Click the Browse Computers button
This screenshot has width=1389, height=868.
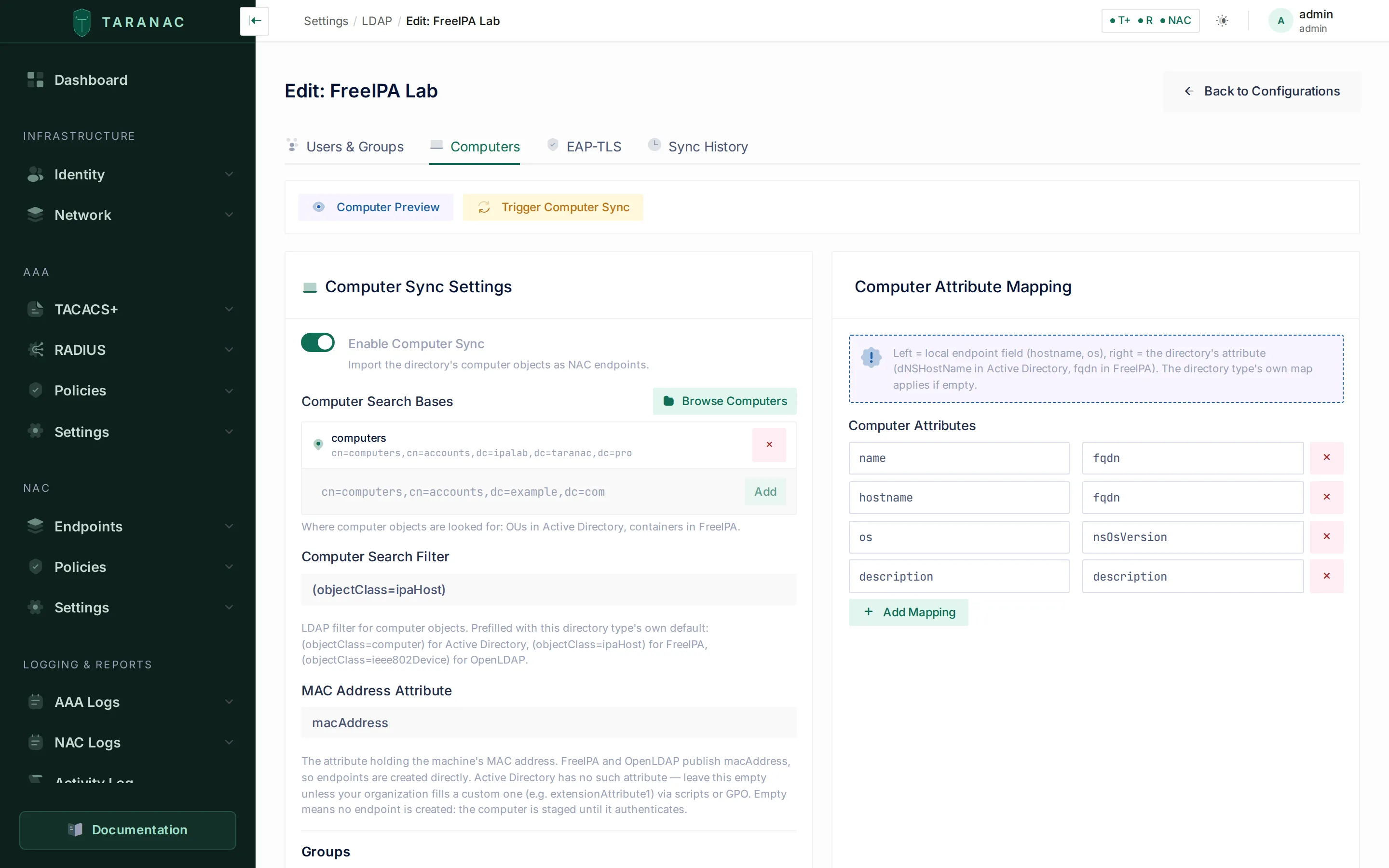(x=724, y=401)
